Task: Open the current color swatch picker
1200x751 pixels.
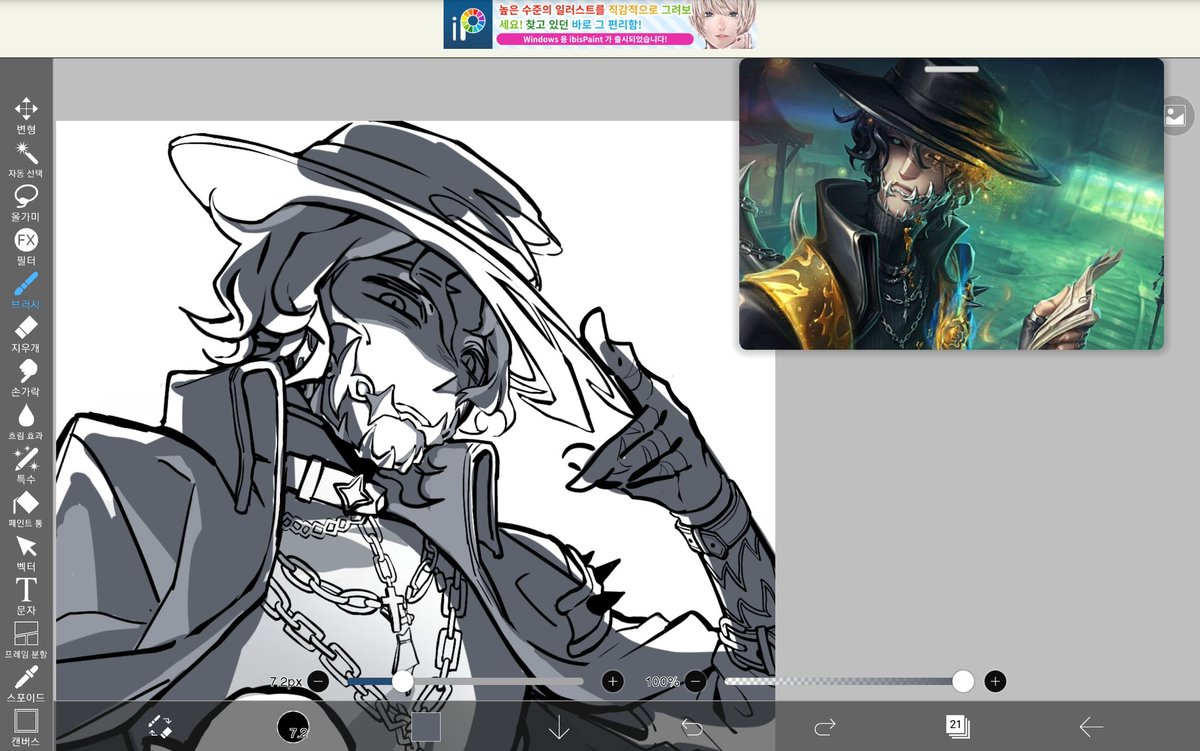Action: coord(426,726)
